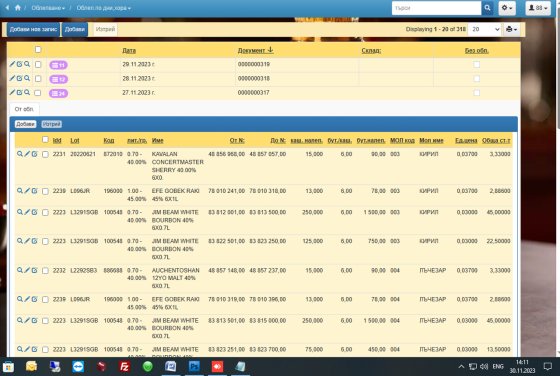Focus the search input field at top
Screen dimensions: 560x376
(x=436, y=8)
